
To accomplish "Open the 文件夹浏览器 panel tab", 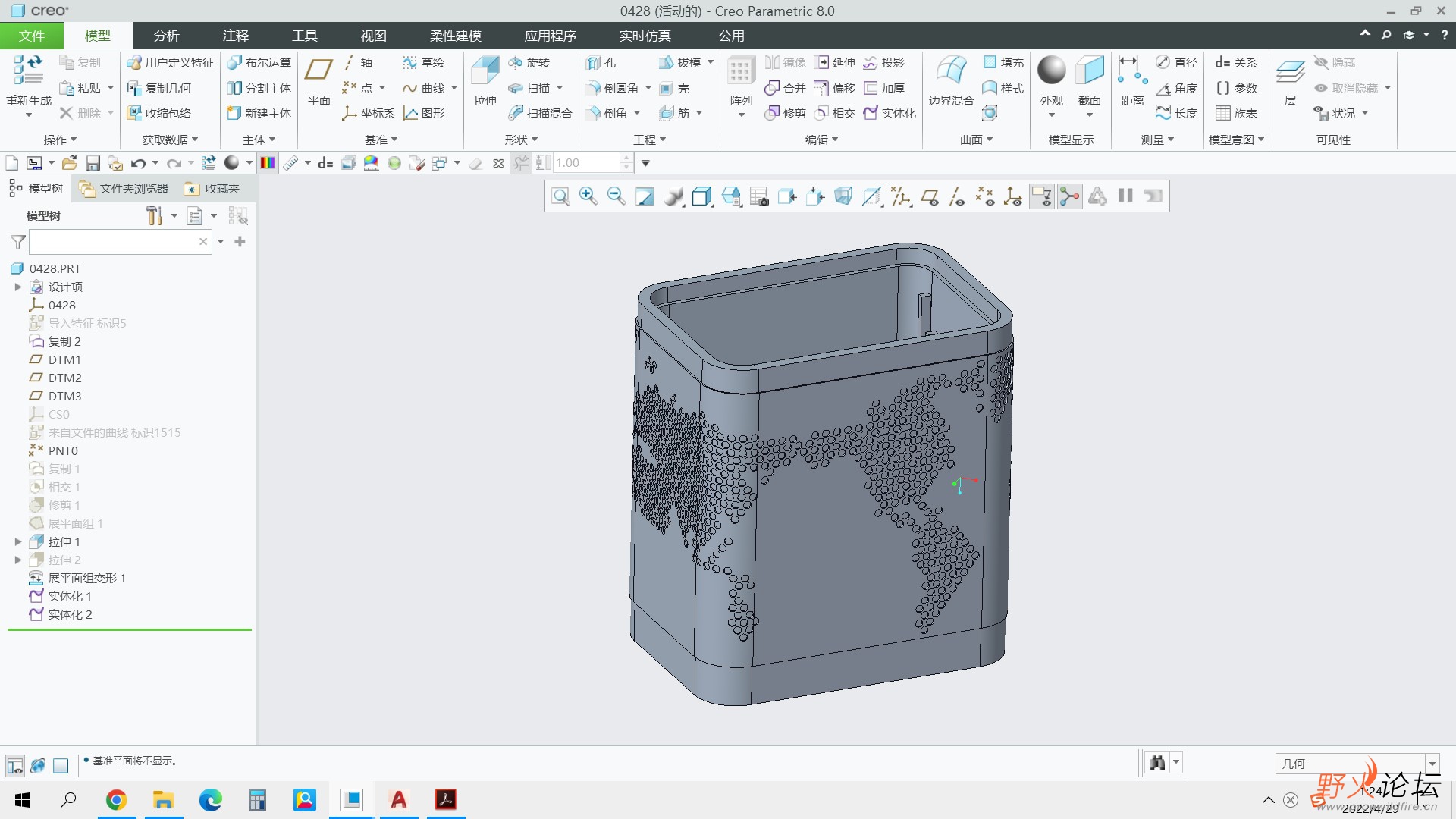I will click(124, 188).
